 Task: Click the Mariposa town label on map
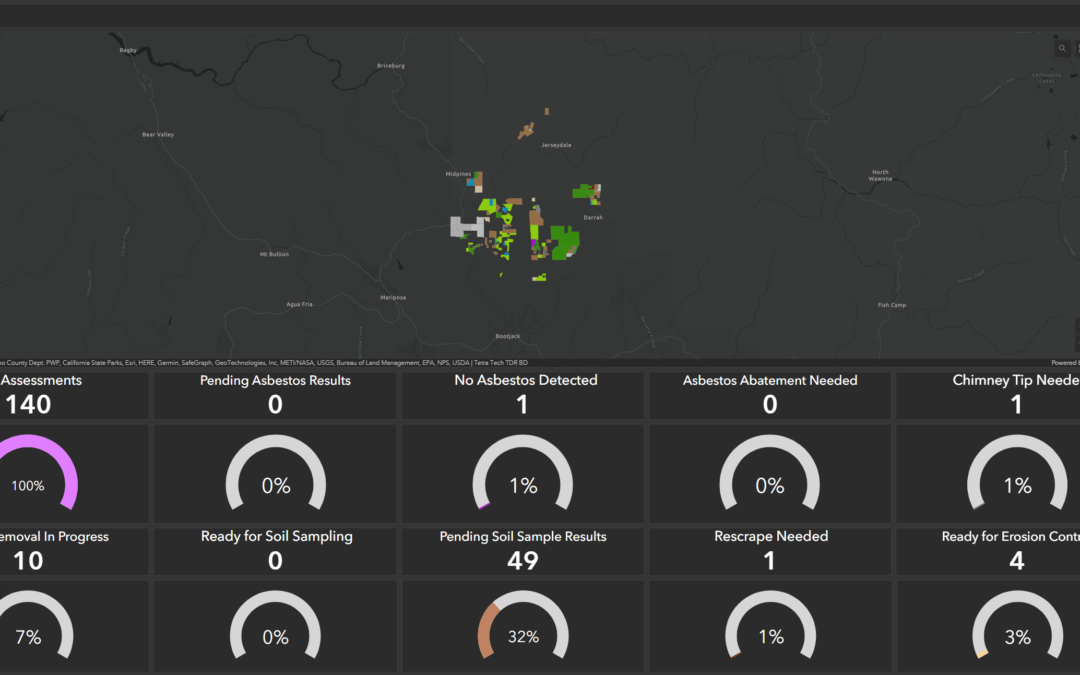(x=393, y=297)
